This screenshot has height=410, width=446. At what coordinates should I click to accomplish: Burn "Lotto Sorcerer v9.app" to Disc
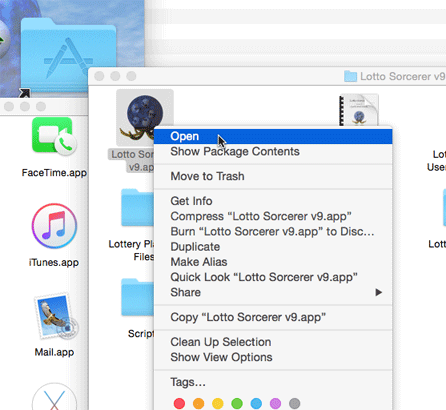[273, 232]
